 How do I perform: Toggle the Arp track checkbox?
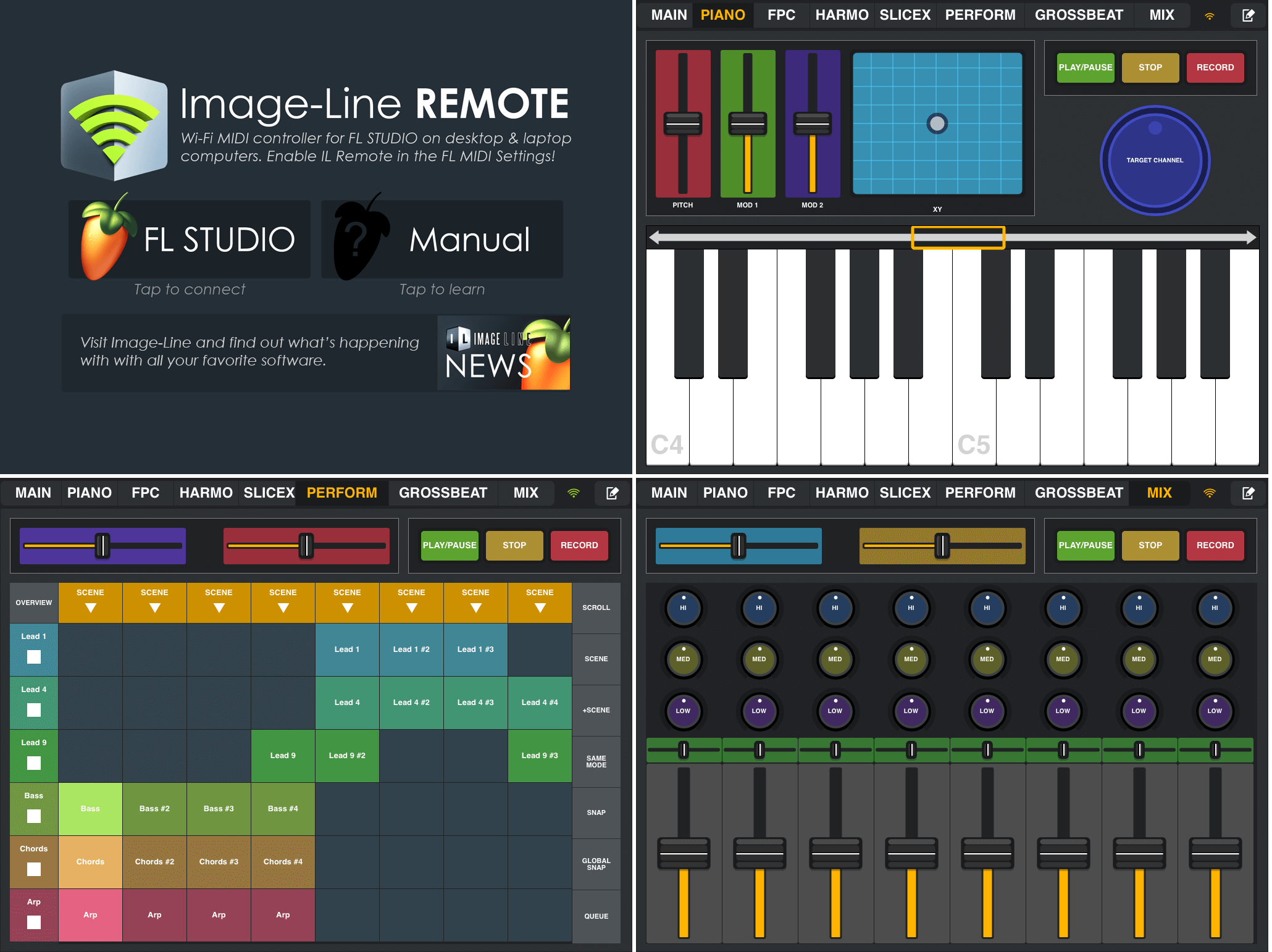point(34,922)
